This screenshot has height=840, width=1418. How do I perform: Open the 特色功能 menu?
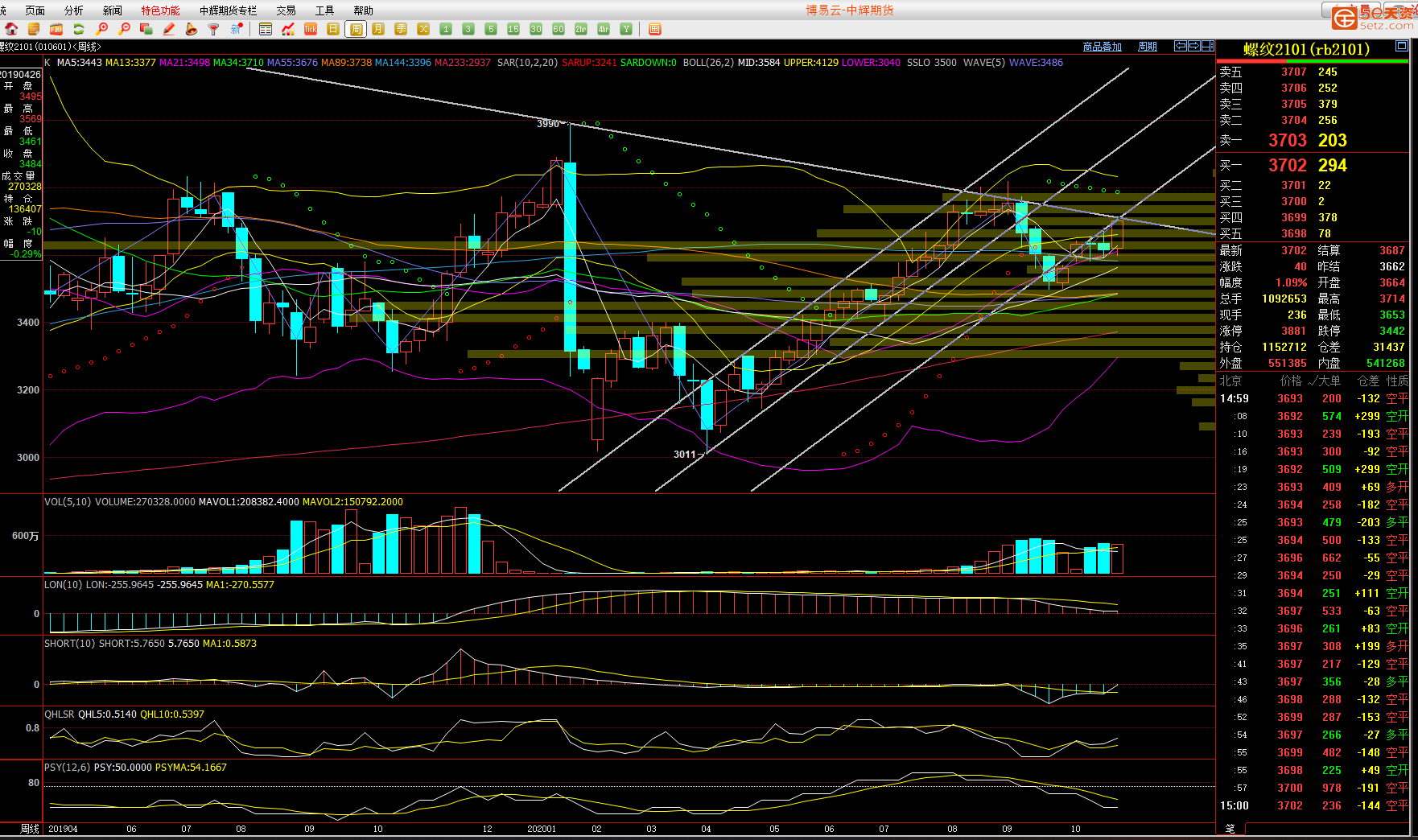point(160,10)
